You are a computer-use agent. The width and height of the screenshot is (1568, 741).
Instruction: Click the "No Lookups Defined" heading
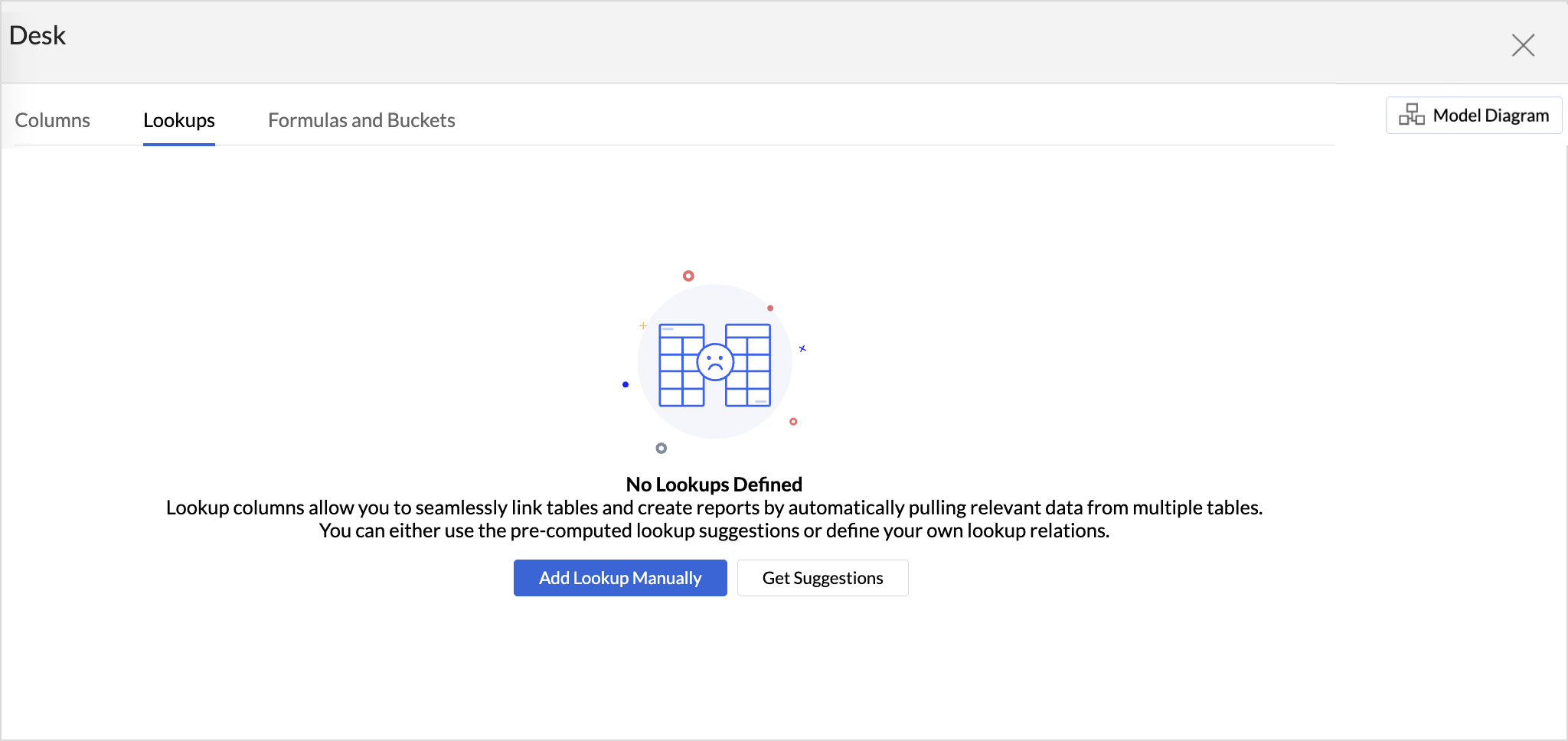[x=714, y=485]
